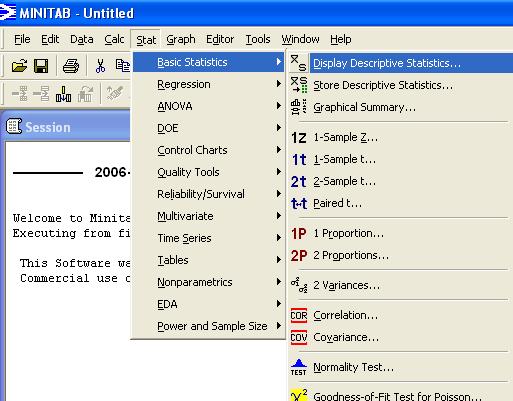Open Power and Sample Size submenu
The height and width of the screenshot is (401, 513).
(x=208, y=326)
